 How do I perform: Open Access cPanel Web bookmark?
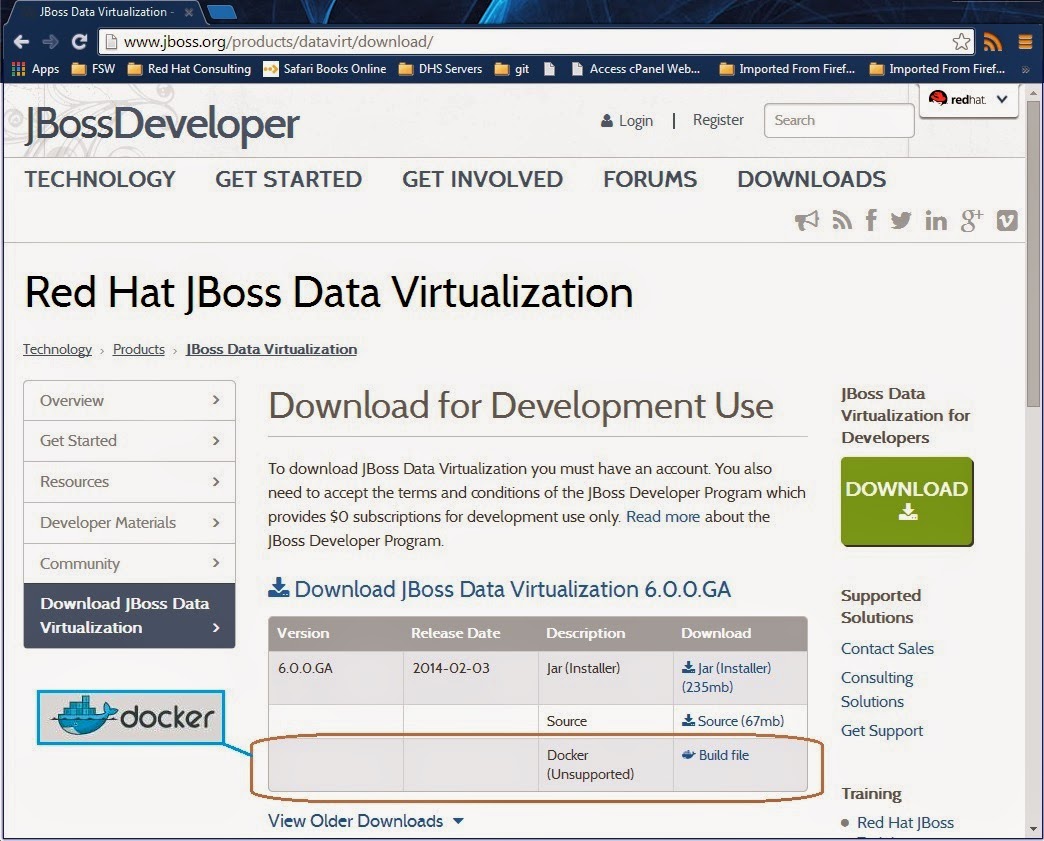coord(636,69)
